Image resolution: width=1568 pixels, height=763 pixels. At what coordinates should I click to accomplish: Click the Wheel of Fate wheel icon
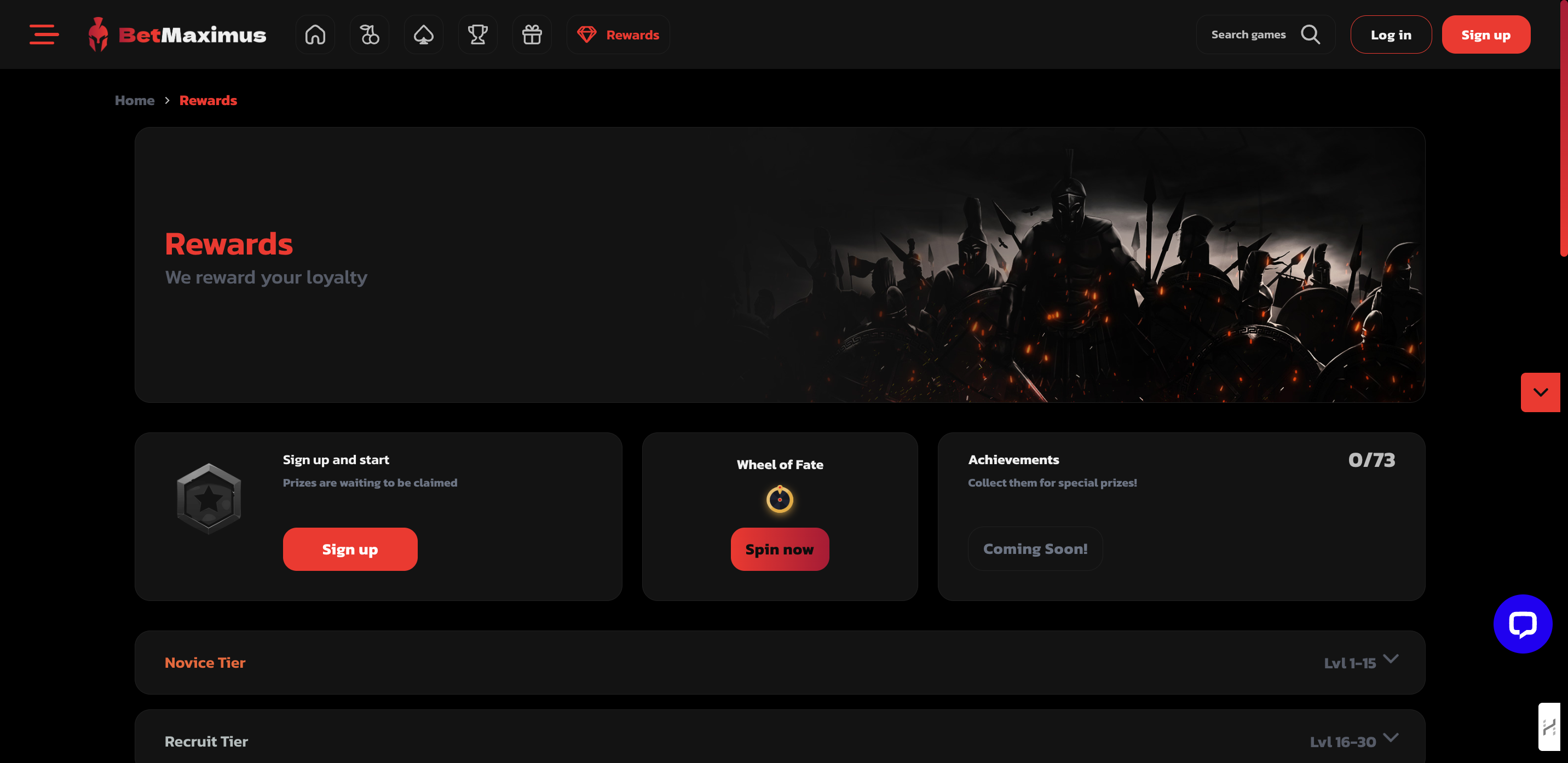click(x=780, y=499)
